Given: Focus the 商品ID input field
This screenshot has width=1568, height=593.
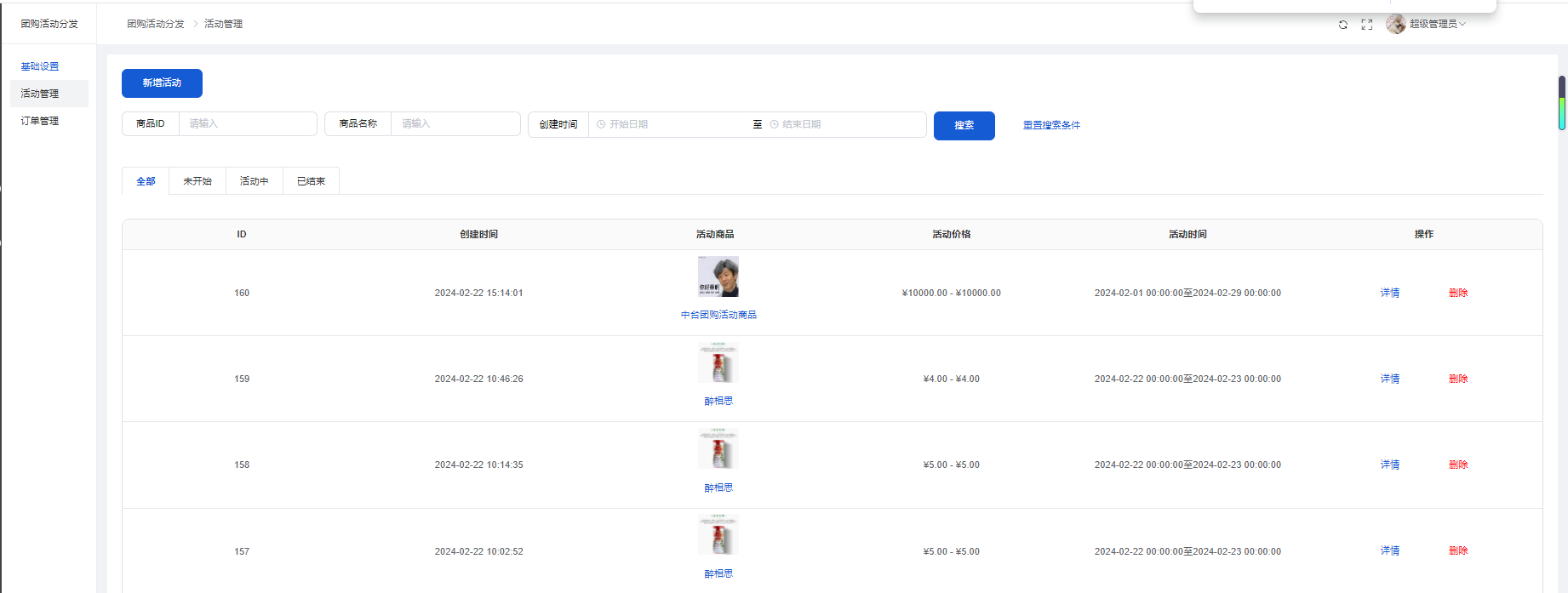Looking at the screenshot, I should pos(247,124).
